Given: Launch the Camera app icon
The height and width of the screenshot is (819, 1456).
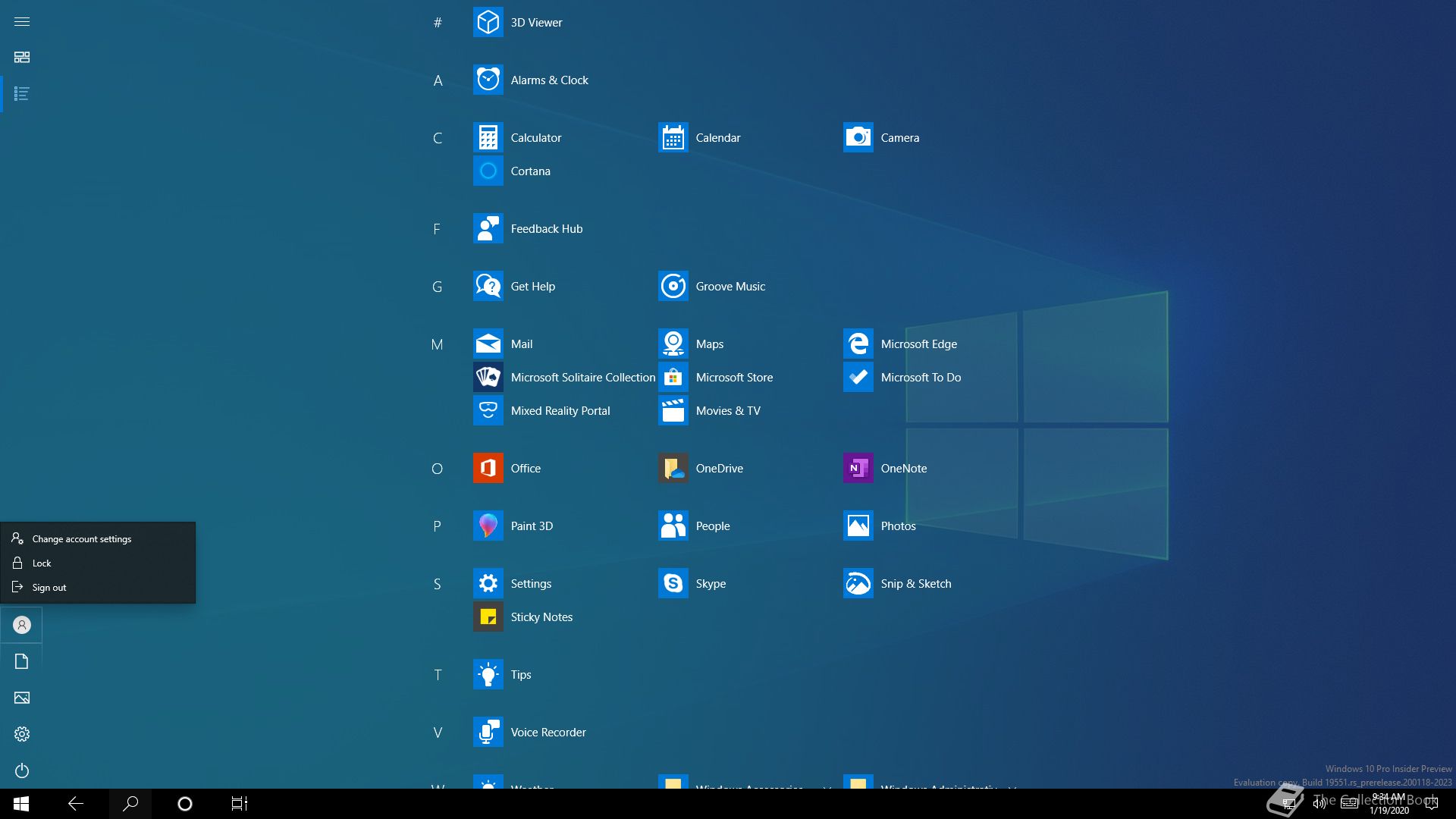Looking at the screenshot, I should 858,137.
